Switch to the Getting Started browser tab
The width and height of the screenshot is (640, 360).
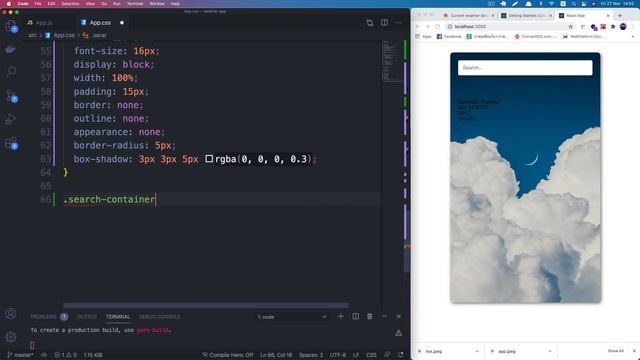(527, 16)
